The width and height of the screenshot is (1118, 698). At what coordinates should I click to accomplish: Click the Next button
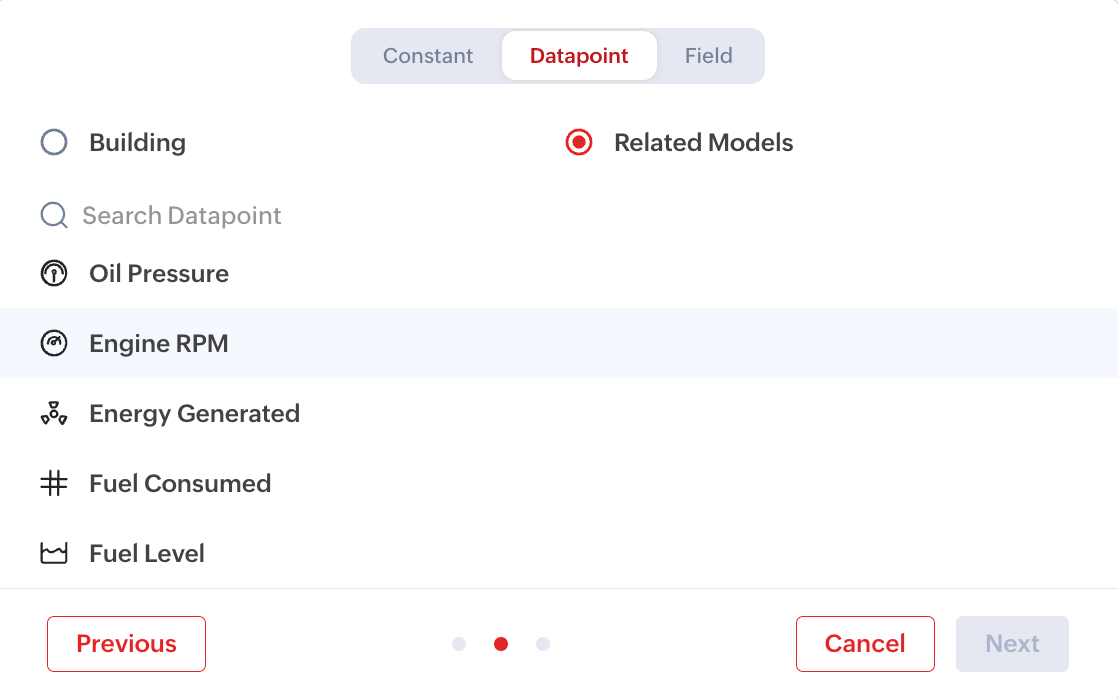[1012, 644]
